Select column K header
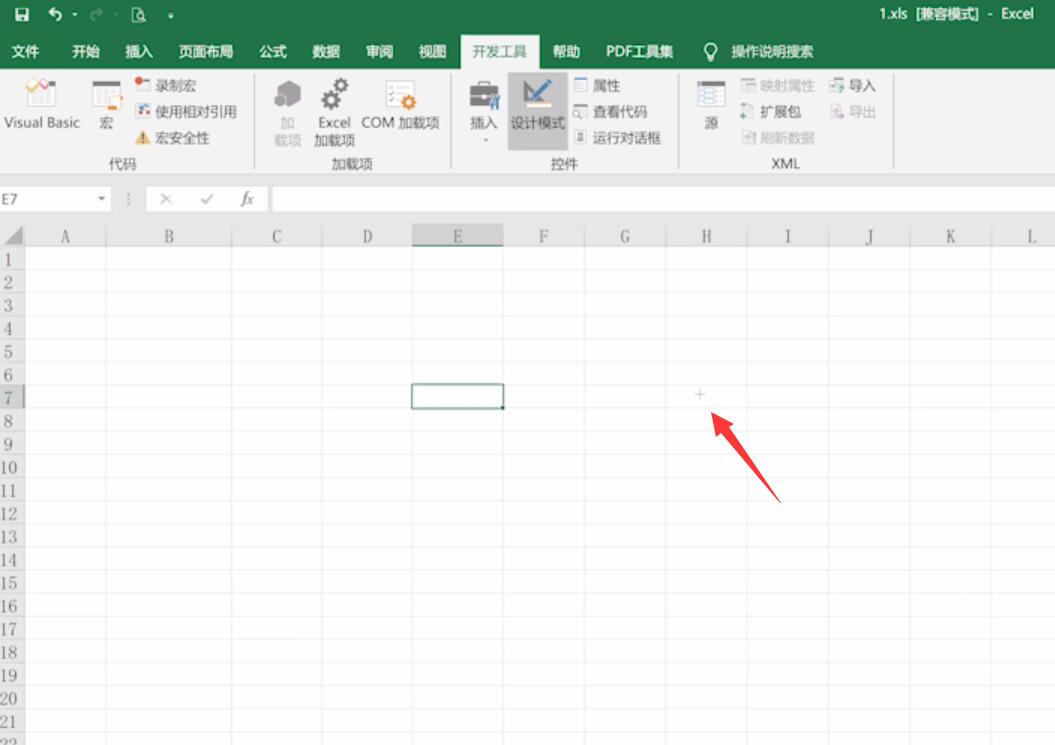This screenshot has height=745, width=1055. (x=950, y=236)
